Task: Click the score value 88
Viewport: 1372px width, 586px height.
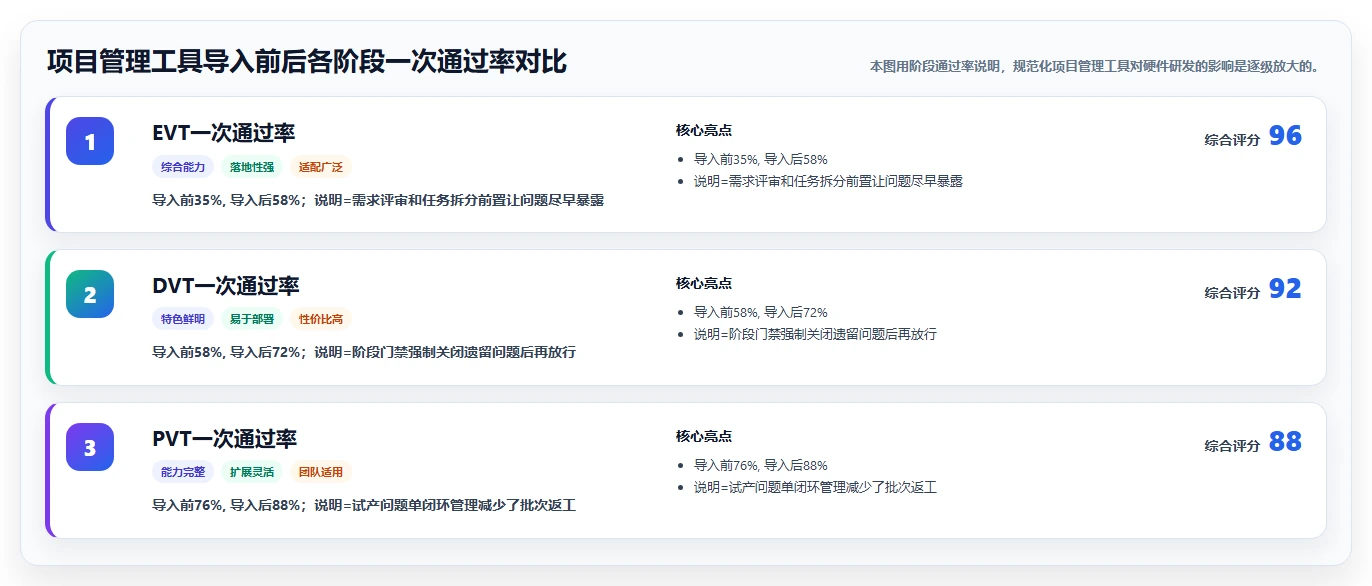Action: pos(1285,442)
